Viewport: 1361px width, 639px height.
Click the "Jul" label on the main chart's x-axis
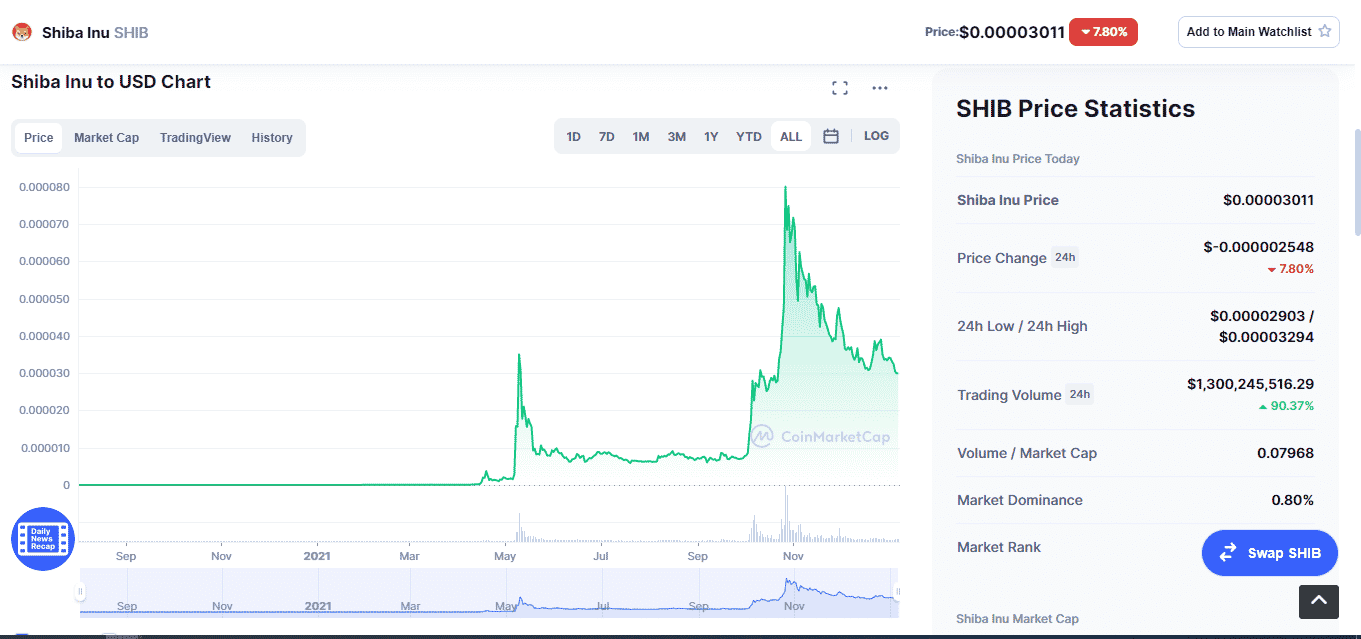pos(601,556)
